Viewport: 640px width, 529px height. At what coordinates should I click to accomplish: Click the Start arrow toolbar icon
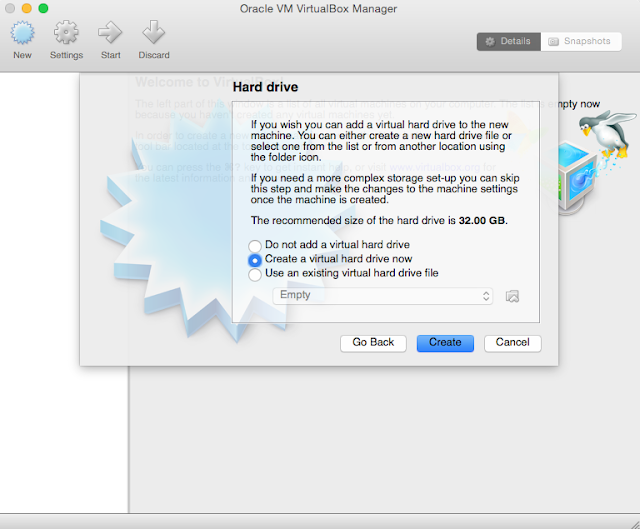click(x=110, y=33)
